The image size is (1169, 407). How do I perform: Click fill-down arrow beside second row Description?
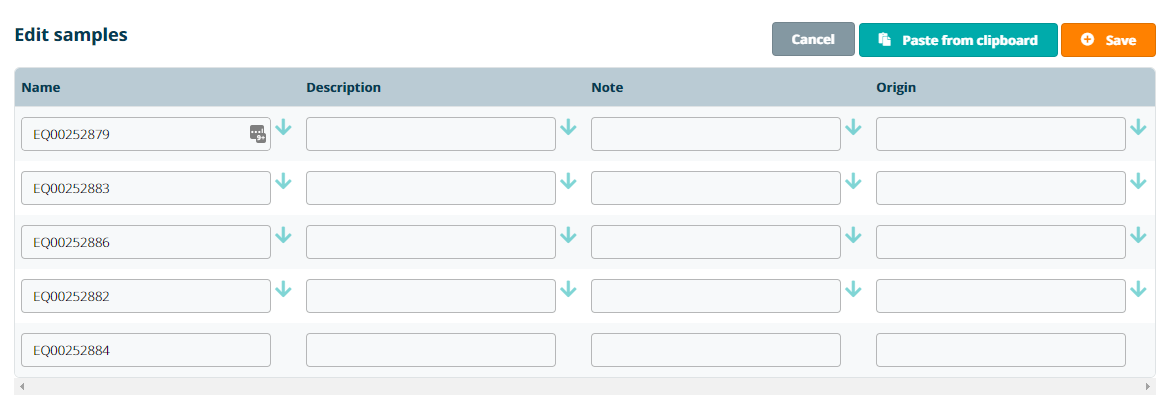pos(568,181)
